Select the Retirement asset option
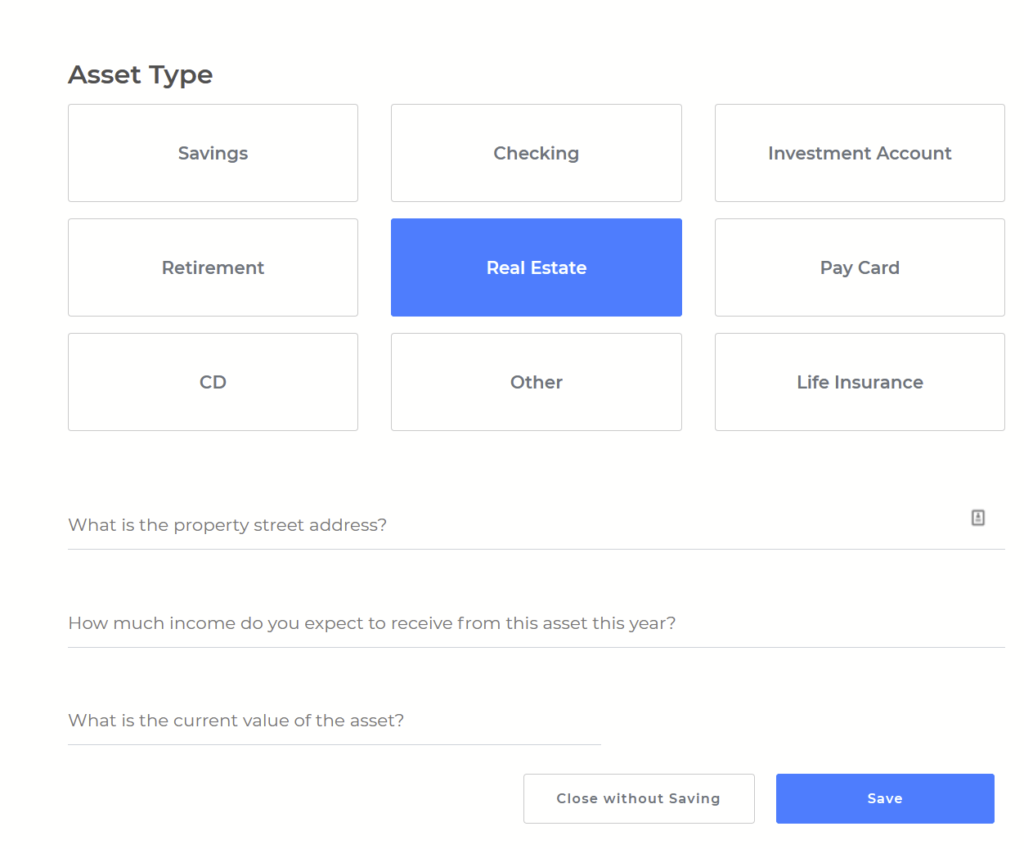Image resolution: width=1024 pixels, height=849 pixels. (213, 267)
